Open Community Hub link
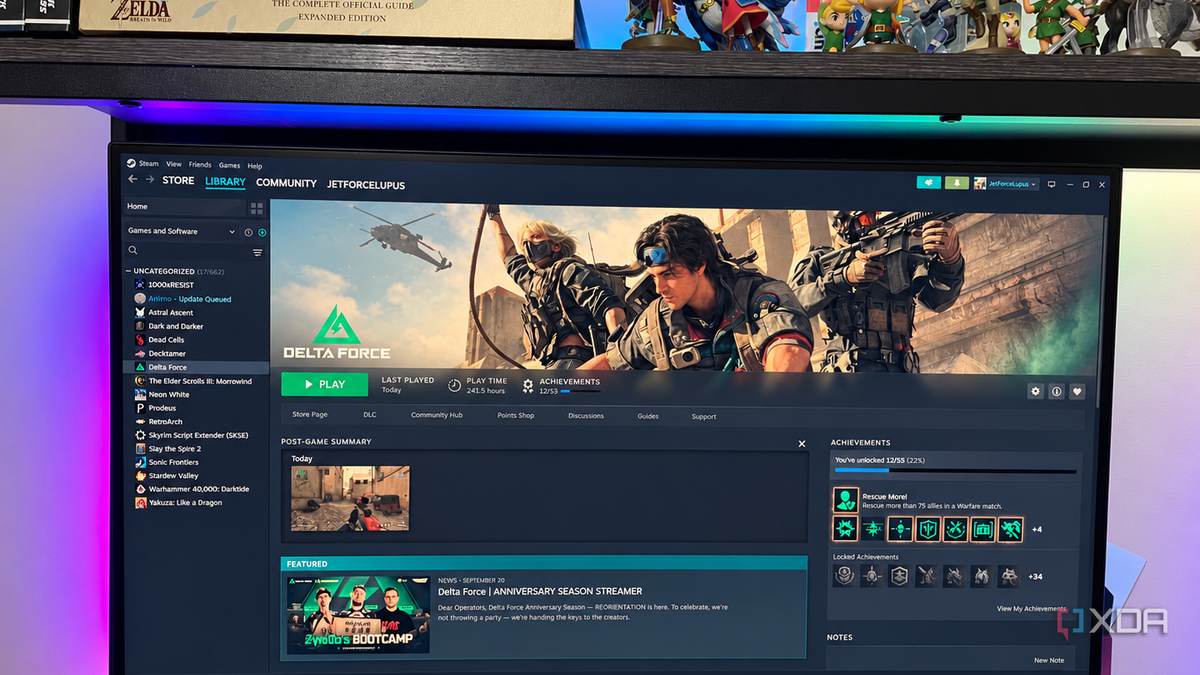This screenshot has width=1200, height=675. [x=437, y=415]
